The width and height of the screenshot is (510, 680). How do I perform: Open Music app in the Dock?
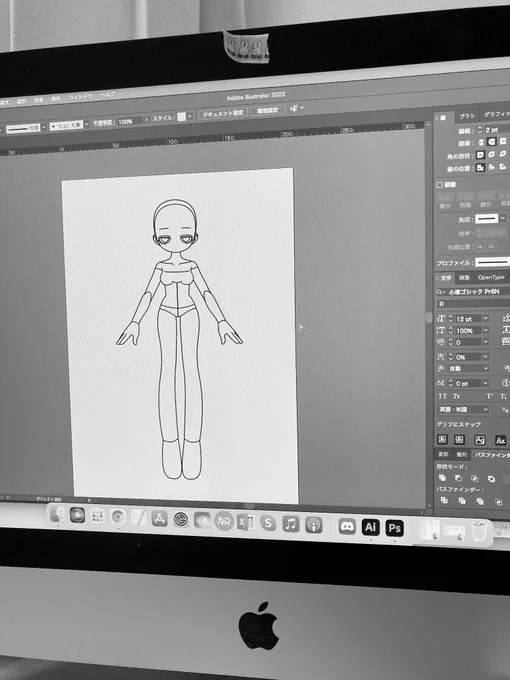(291, 524)
